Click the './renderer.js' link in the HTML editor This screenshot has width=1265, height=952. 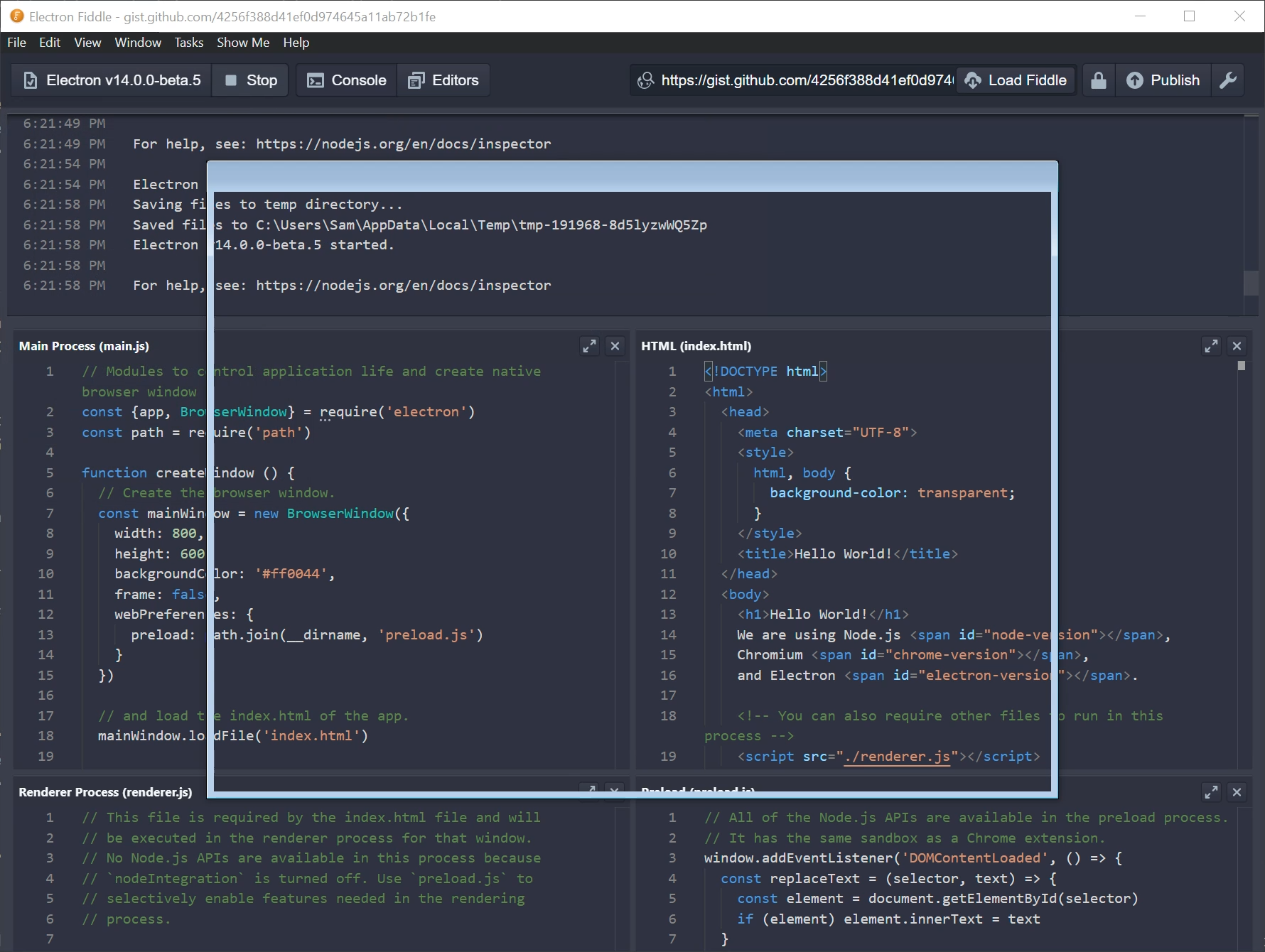[x=898, y=756]
